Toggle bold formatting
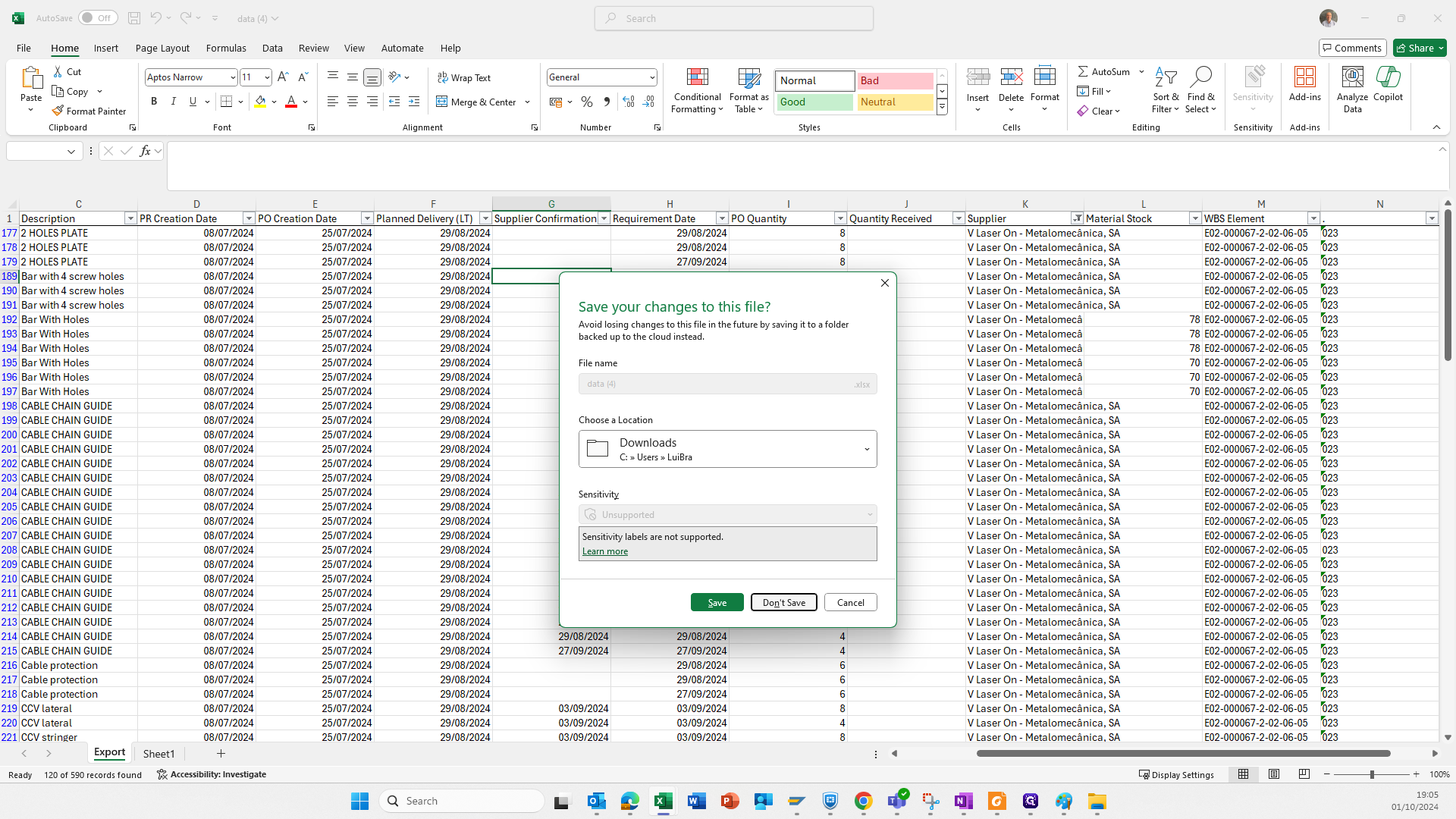The image size is (1456, 819). coord(154,102)
